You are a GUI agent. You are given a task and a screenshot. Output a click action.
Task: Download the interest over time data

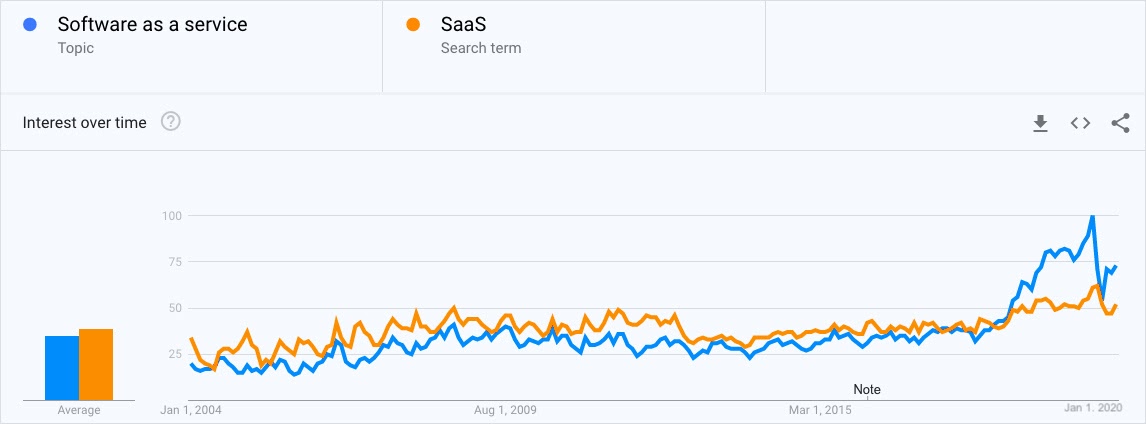click(x=1040, y=123)
